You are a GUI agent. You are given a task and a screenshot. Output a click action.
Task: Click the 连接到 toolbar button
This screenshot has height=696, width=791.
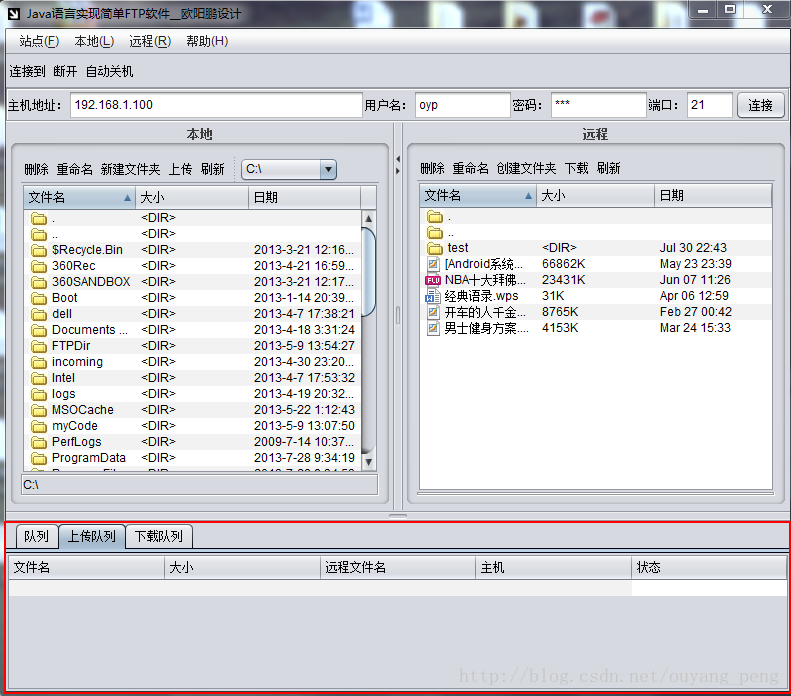pos(27,71)
